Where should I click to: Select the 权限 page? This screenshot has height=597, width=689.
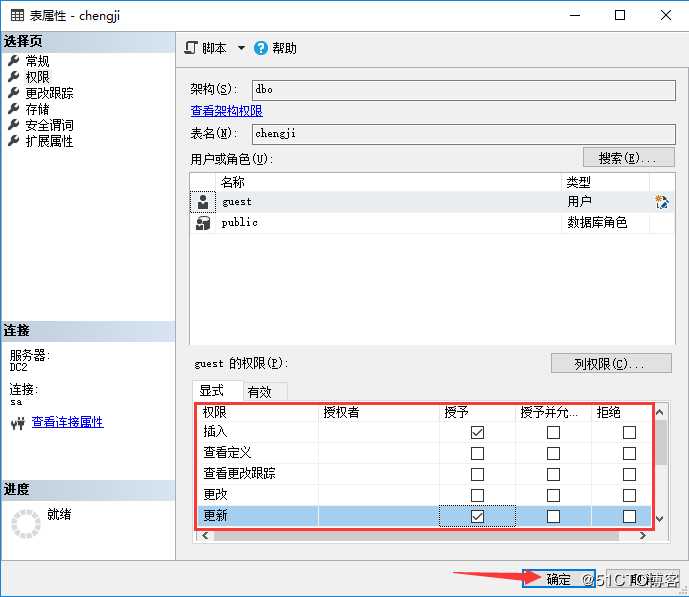click(37, 77)
